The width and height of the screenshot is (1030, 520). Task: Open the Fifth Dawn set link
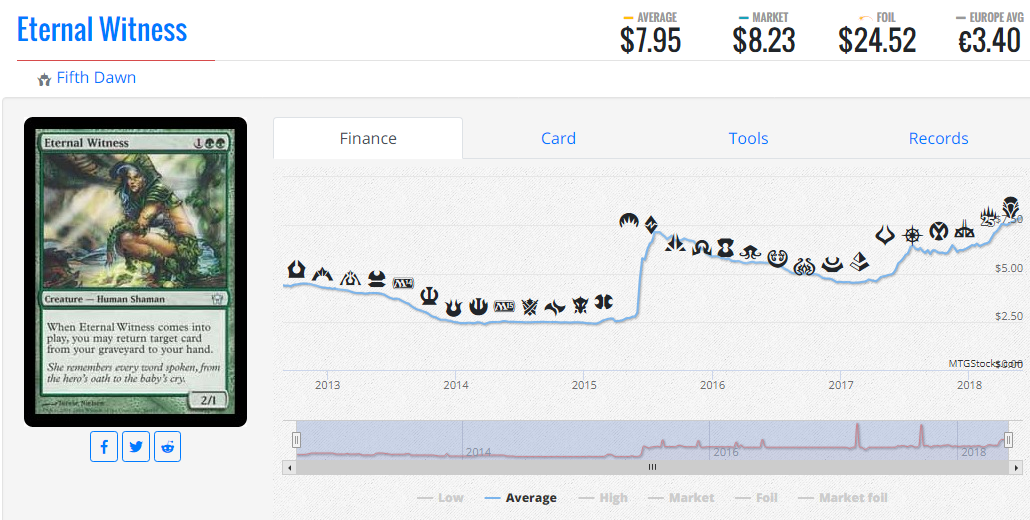coord(96,77)
